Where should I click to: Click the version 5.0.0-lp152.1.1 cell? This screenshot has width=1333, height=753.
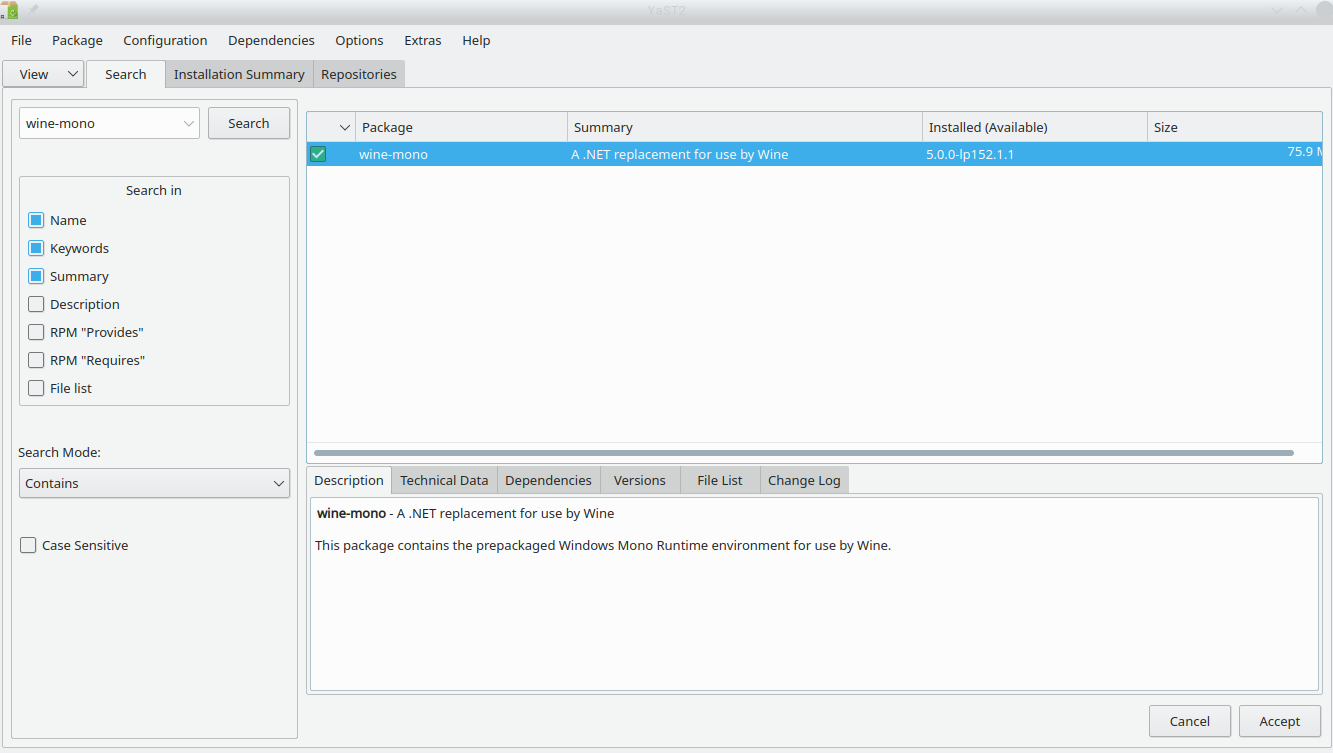pyautogui.click(x=970, y=154)
